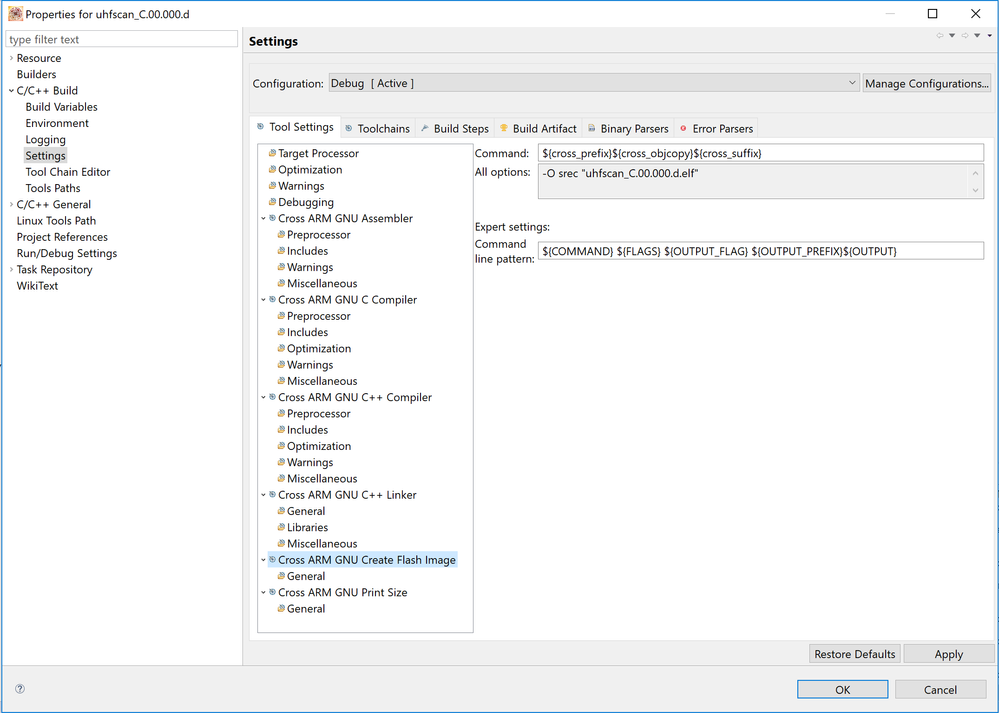Click the trophy icon on Build Artifact tab

tap(503, 128)
